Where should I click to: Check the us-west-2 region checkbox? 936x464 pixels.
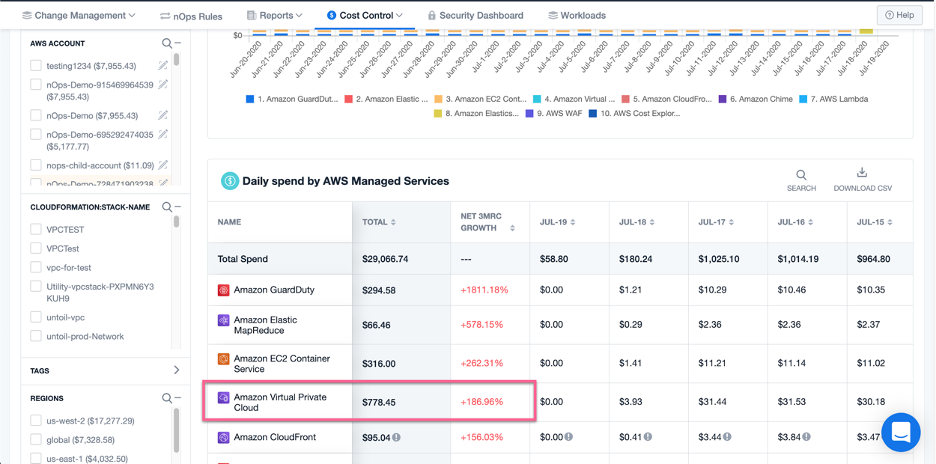(x=36, y=420)
